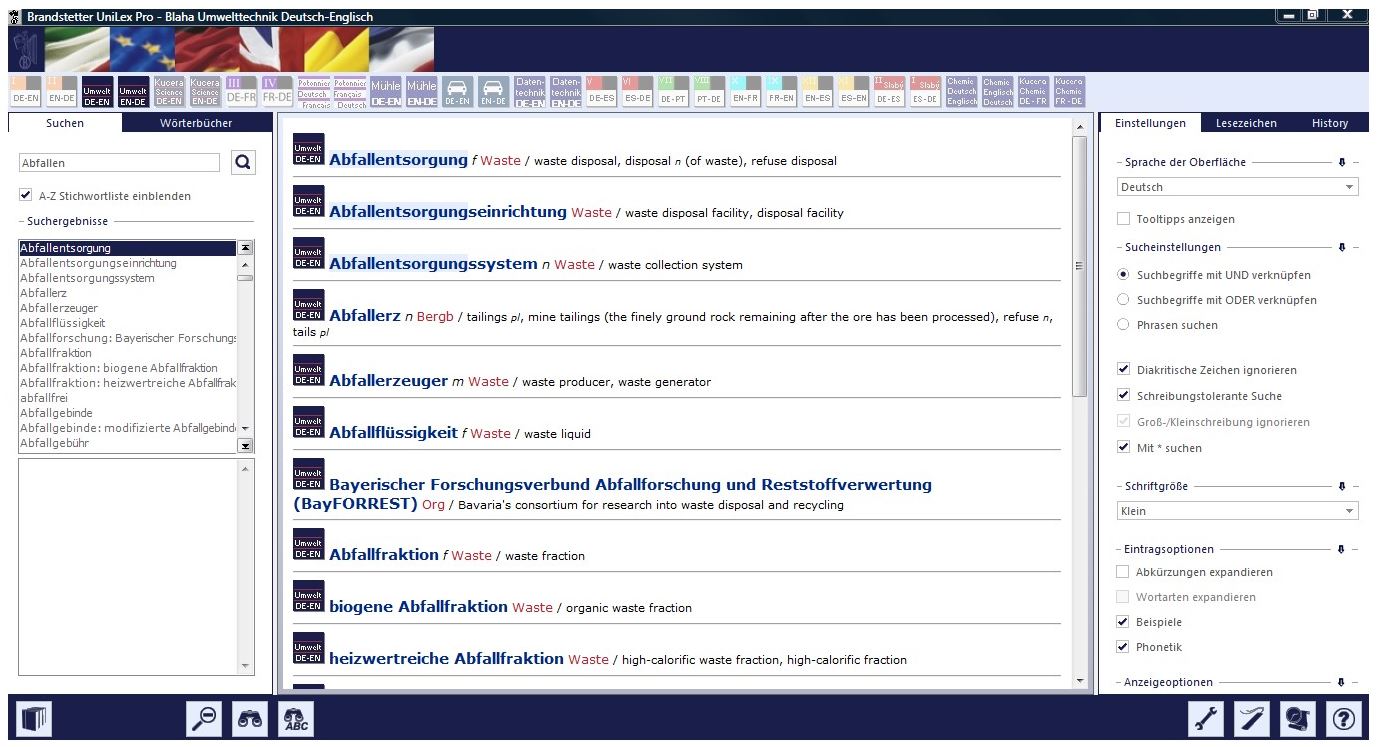The height and width of the screenshot is (747, 1377).
Task: Choose the Mühle DE-EN dictionary icon
Action: 385,92
